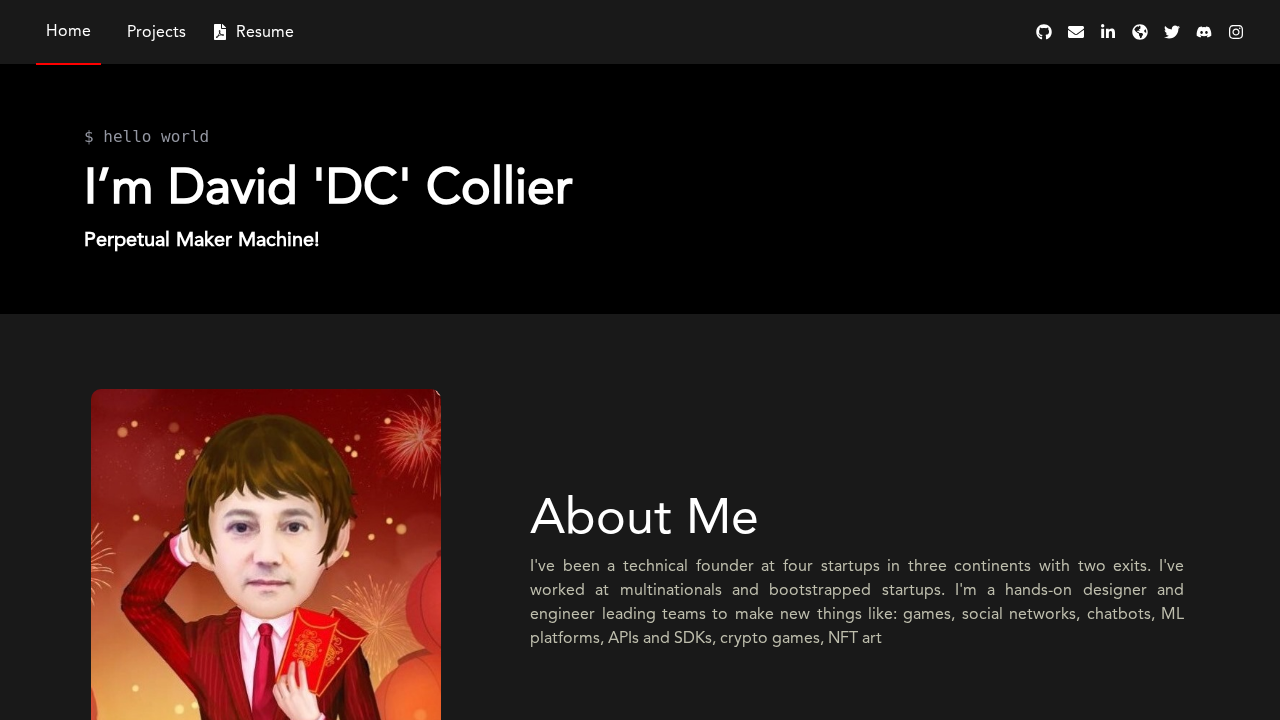Click the About Me biography paragraph

856,601
